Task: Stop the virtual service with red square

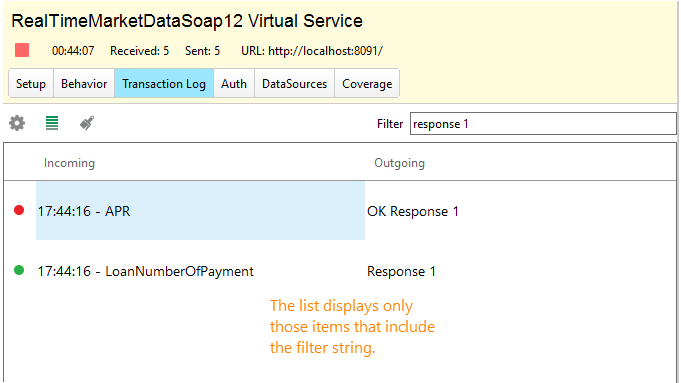Action: (22, 50)
